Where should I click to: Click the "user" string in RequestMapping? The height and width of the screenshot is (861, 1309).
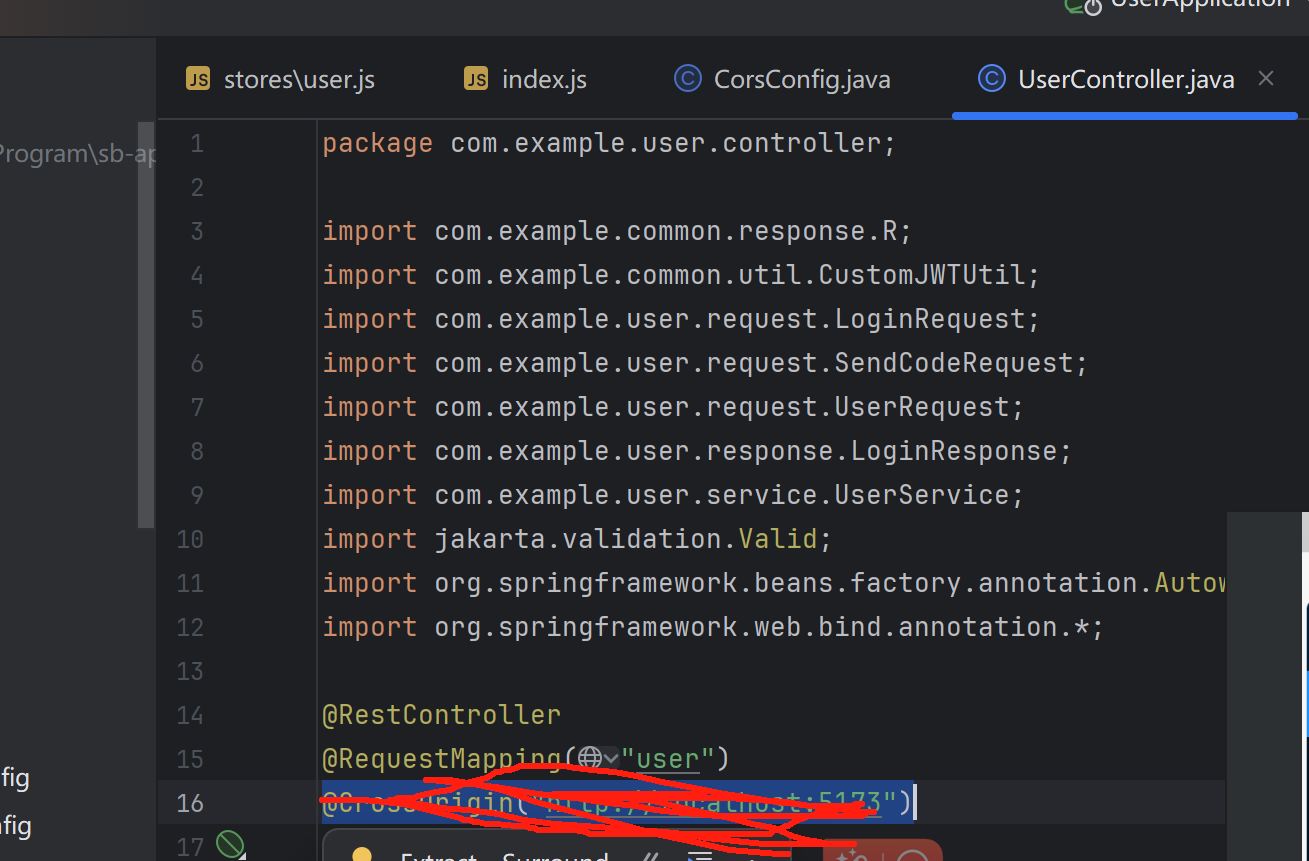[667, 759]
